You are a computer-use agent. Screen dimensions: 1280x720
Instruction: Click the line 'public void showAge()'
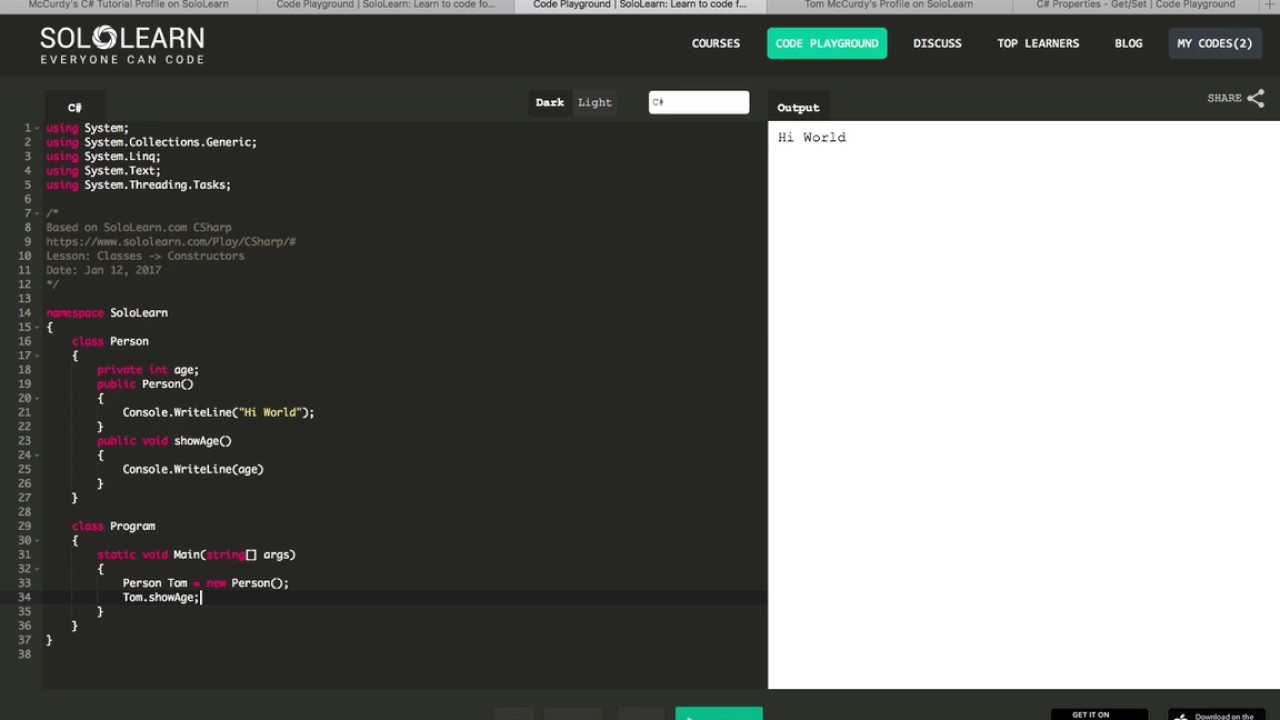(164, 441)
